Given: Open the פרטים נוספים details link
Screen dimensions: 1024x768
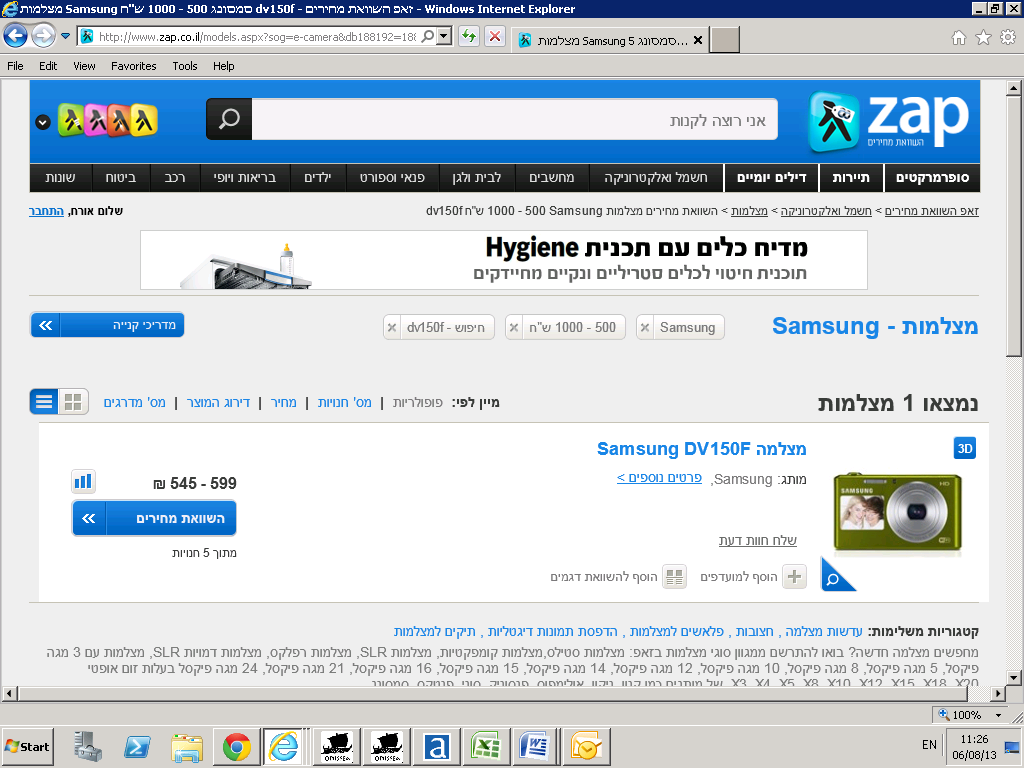Looking at the screenshot, I should (x=659, y=478).
